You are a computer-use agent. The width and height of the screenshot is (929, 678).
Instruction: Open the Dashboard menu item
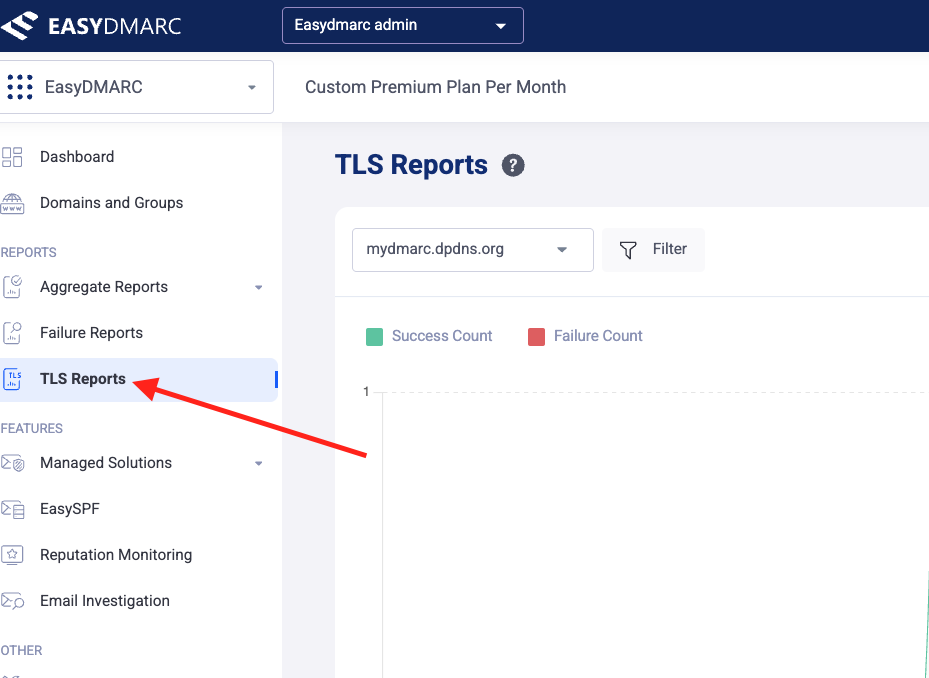(77, 157)
